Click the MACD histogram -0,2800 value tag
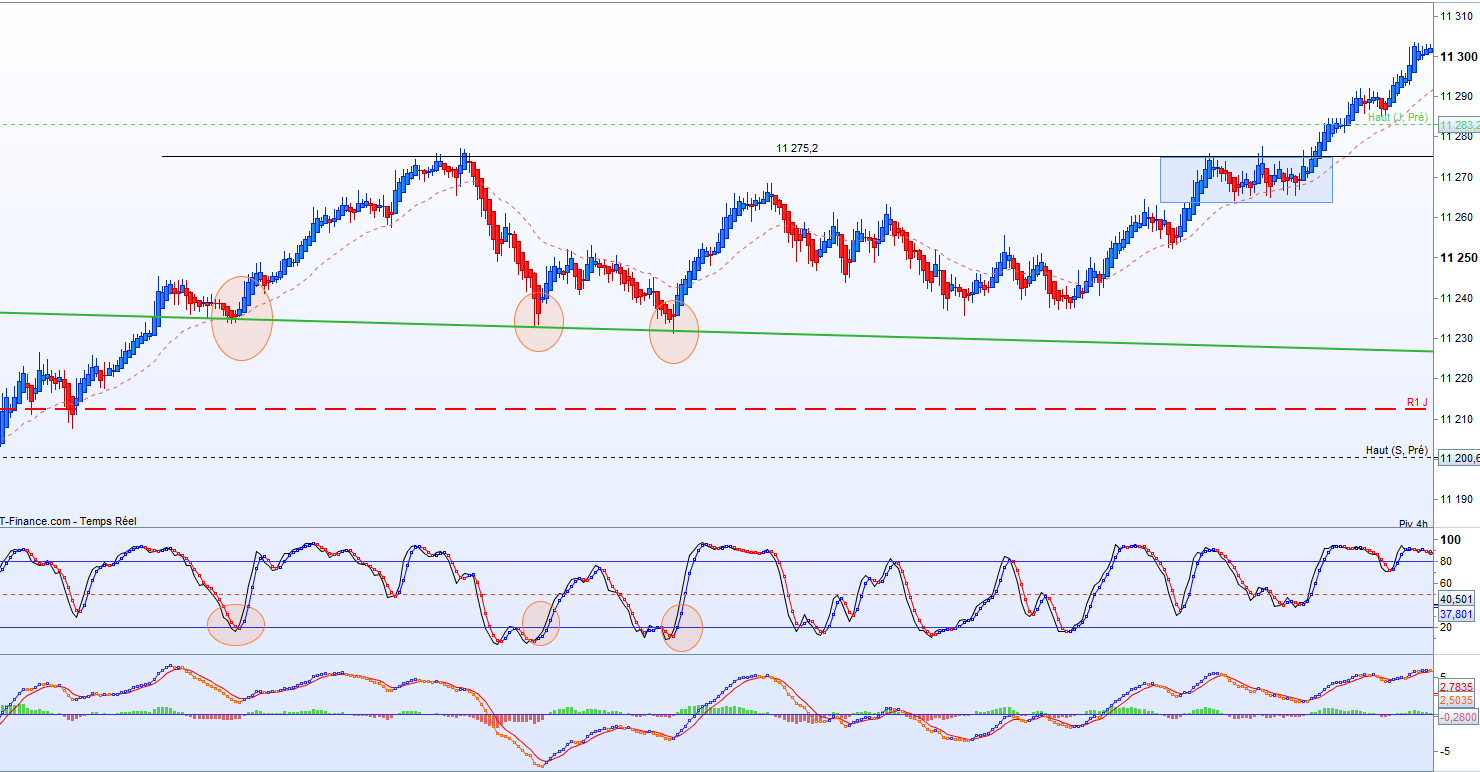Viewport: 1480px width, 772px height. tap(1455, 716)
